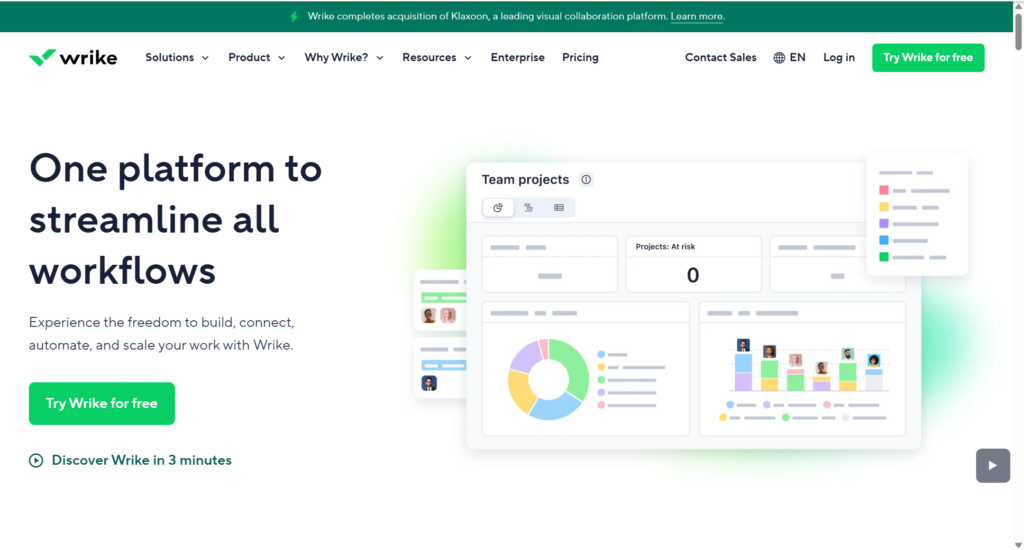Click the play icon beside Discover Wrike
The width and height of the screenshot is (1024, 550).
pos(36,461)
